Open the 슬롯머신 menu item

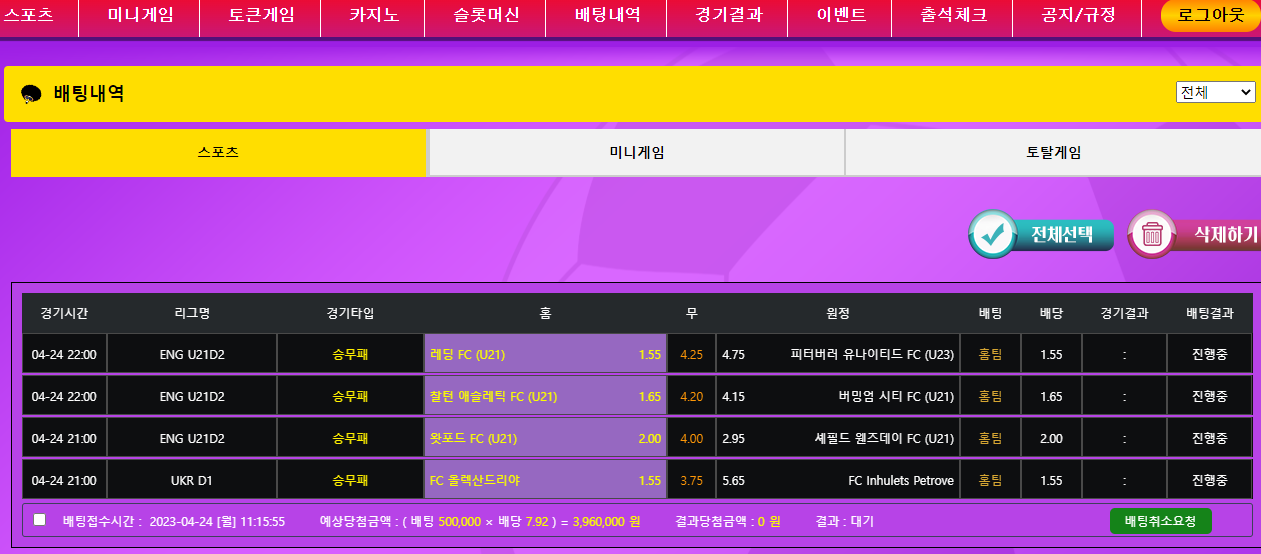486,16
